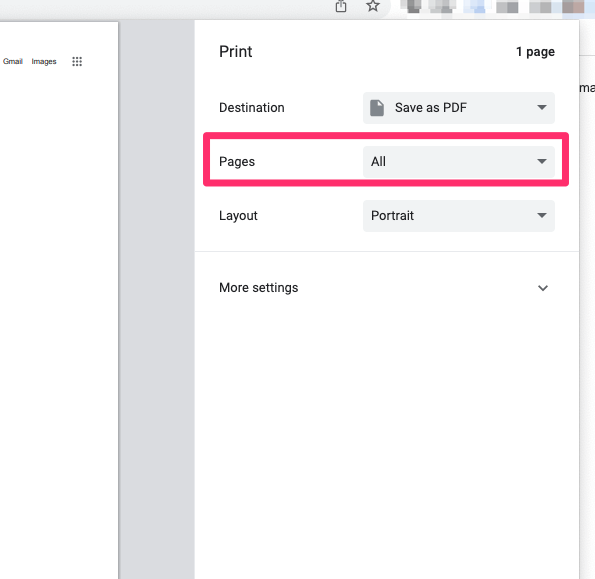Image resolution: width=595 pixels, height=579 pixels.
Task: Click the brownish blurred profile icon in toolbar
Action: pos(573,6)
